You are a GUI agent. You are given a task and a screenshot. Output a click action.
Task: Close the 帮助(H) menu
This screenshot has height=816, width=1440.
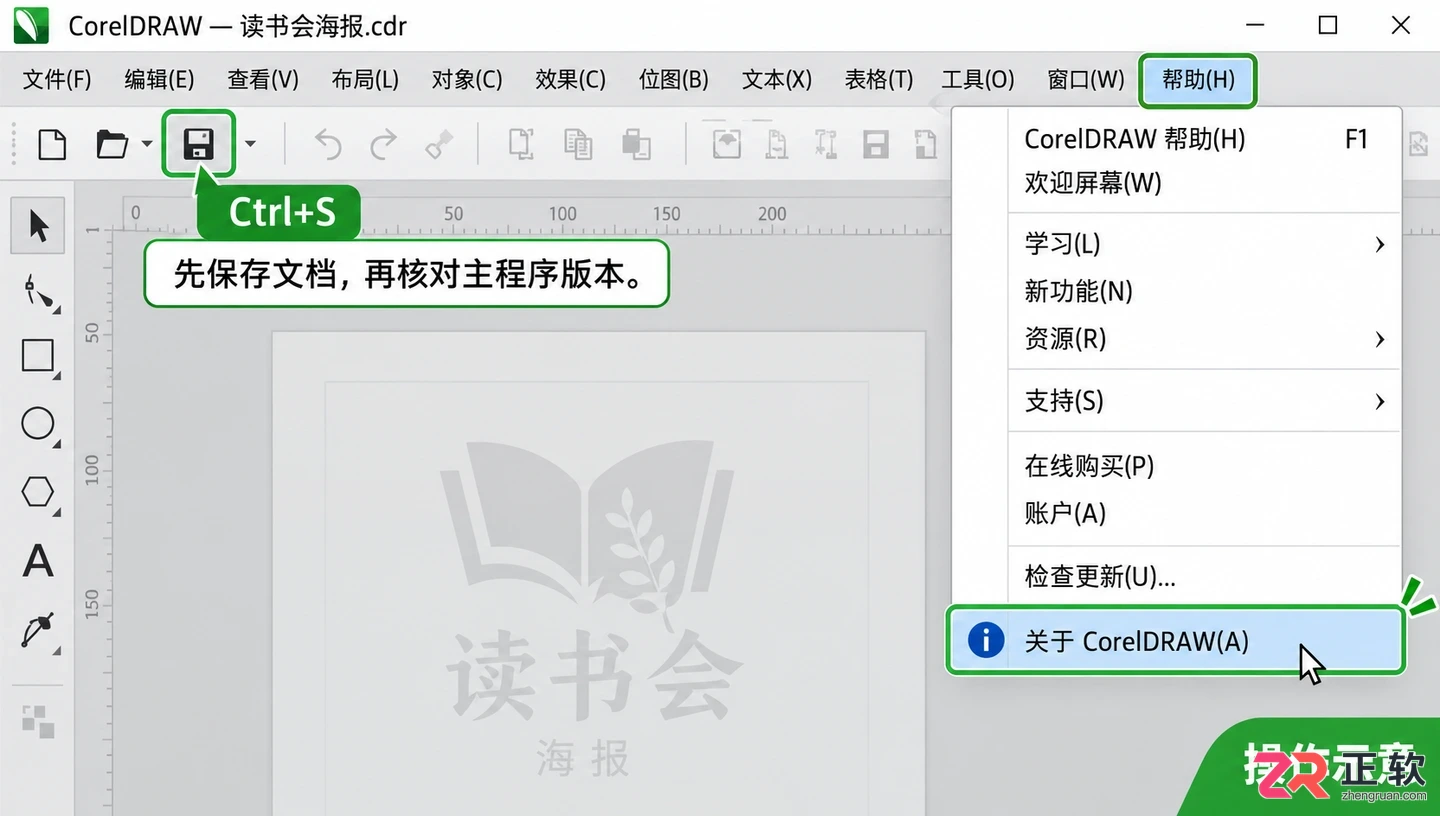pyautogui.click(x=1198, y=80)
